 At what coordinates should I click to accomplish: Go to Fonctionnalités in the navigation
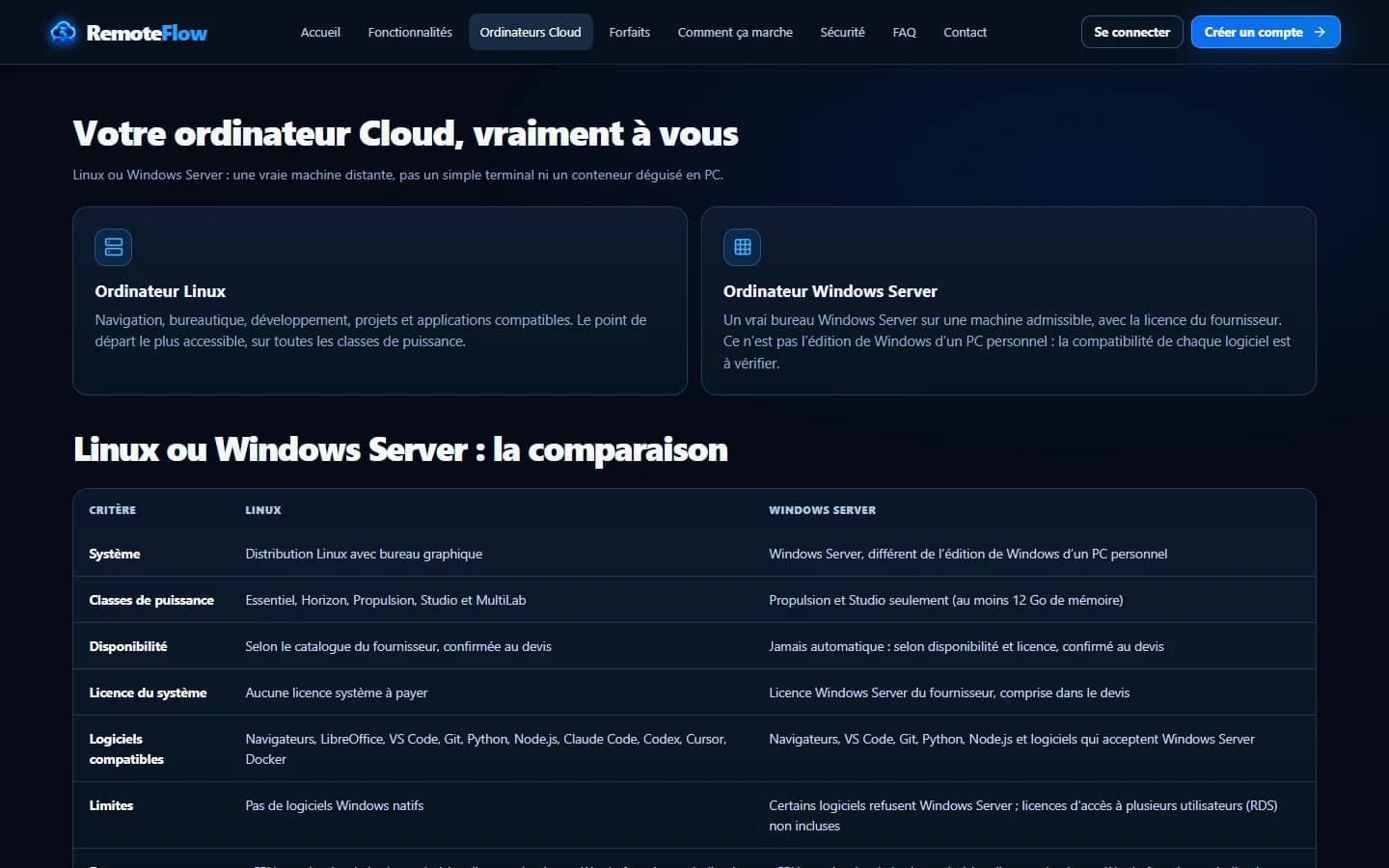[x=410, y=32]
